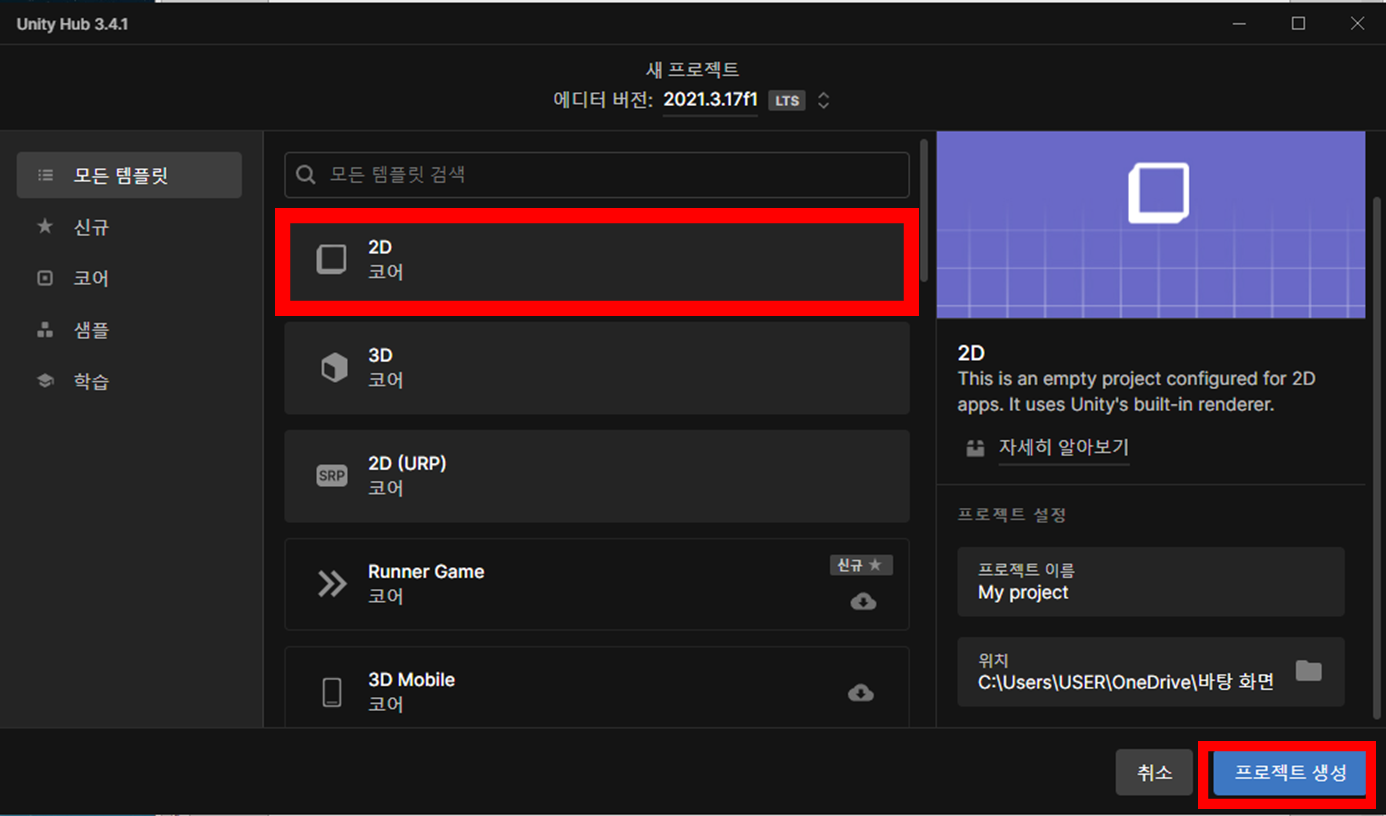Click the LTS badge
This screenshot has height=816, width=1386.
pyautogui.click(x=786, y=100)
